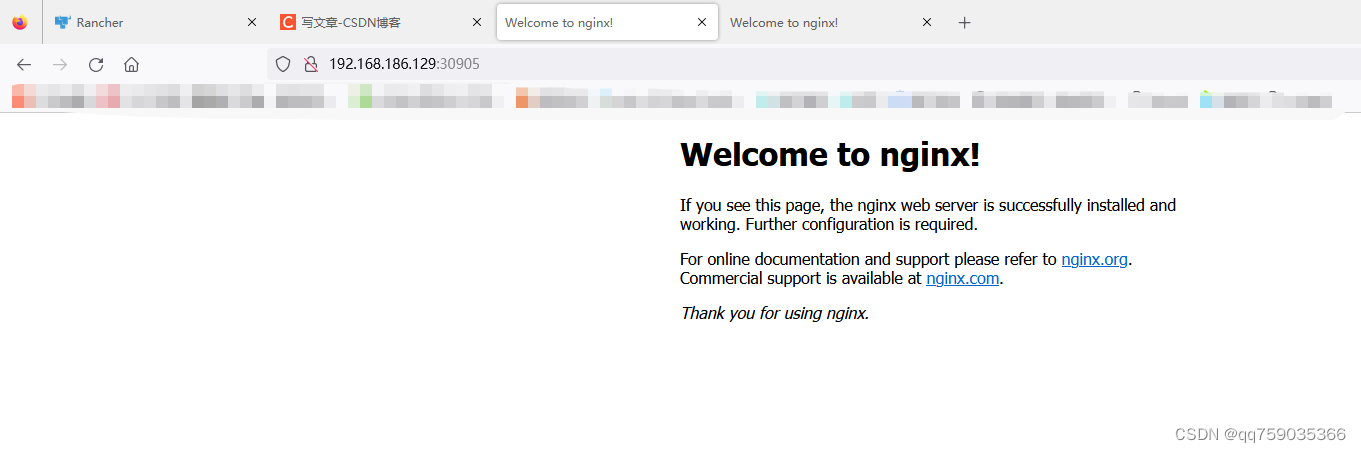Close the 写文章-CSDN博客 tab
The width and height of the screenshot is (1361, 452).
click(476, 22)
